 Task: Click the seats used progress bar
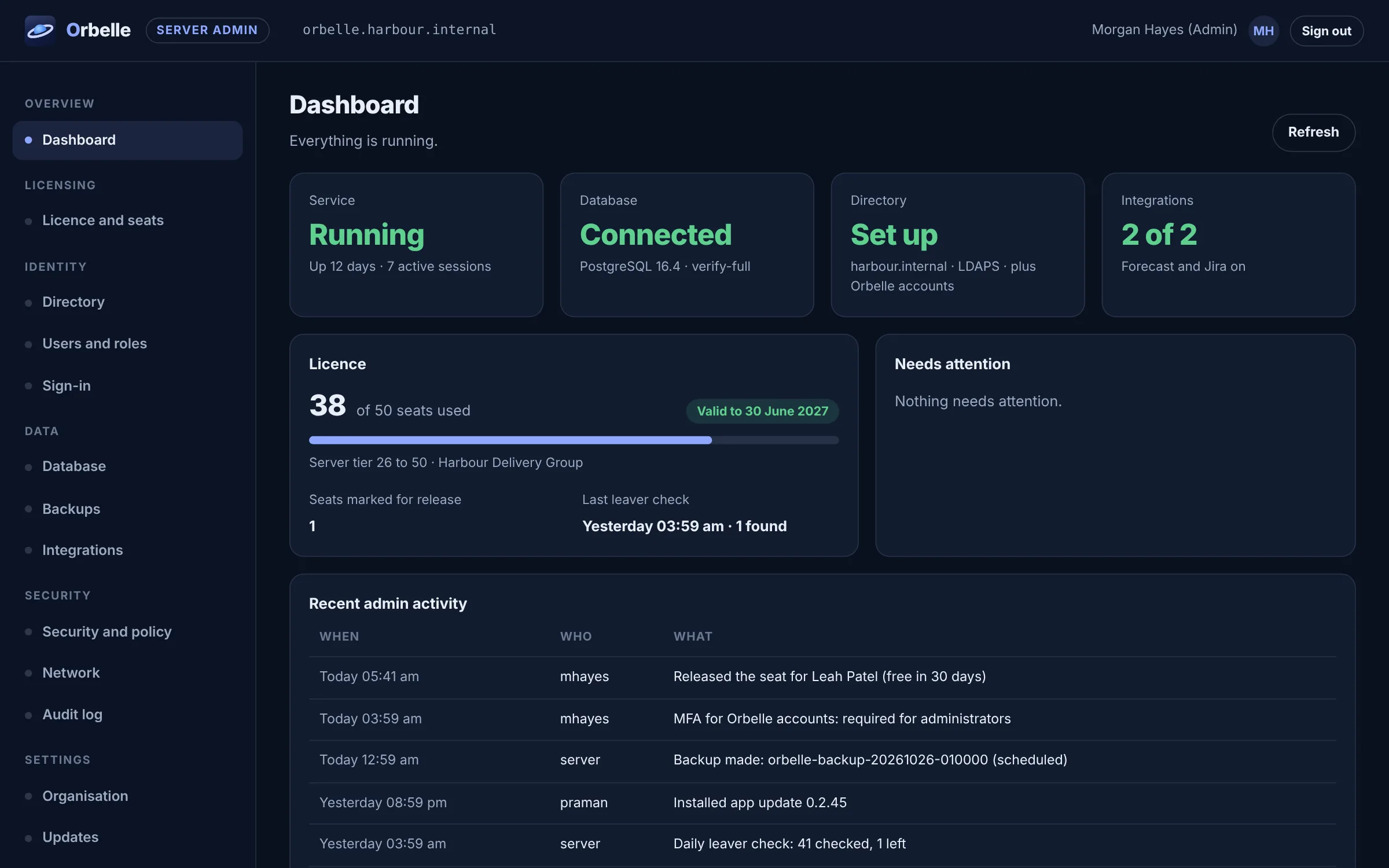tap(574, 440)
